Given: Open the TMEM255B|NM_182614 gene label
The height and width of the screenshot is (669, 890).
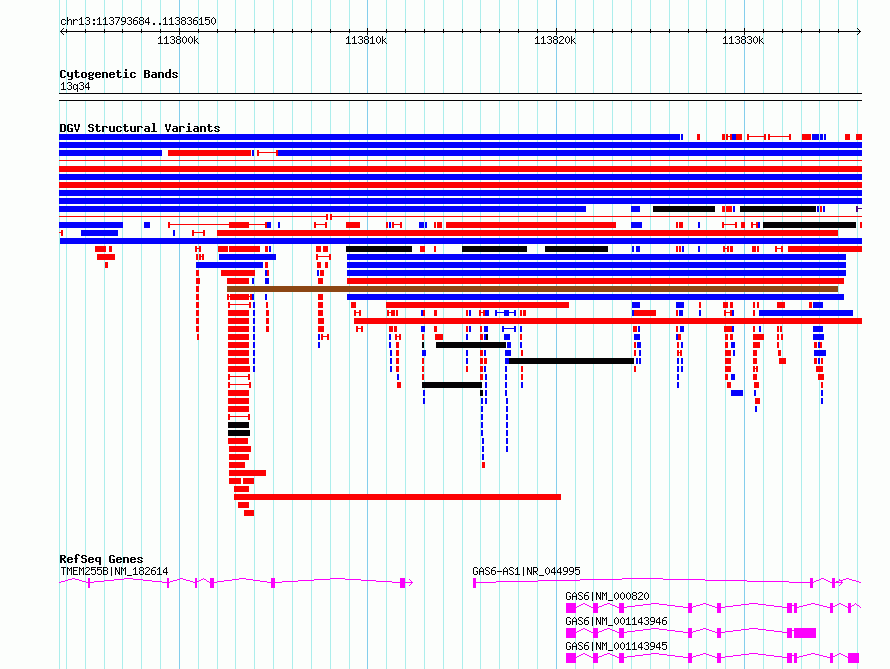Looking at the screenshot, I should pos(114,571).
